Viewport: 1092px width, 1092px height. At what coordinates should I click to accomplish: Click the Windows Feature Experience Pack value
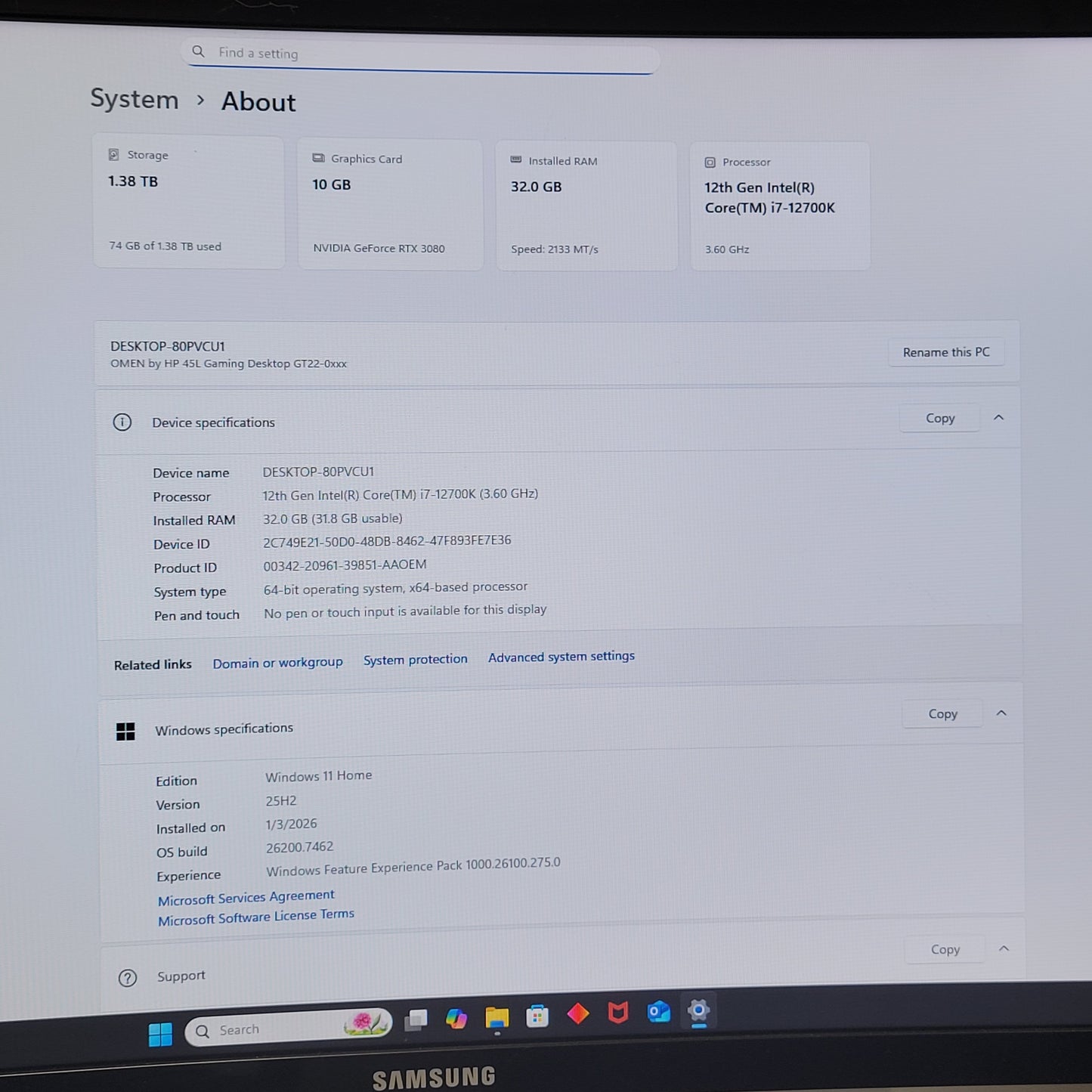coord(413,866)
